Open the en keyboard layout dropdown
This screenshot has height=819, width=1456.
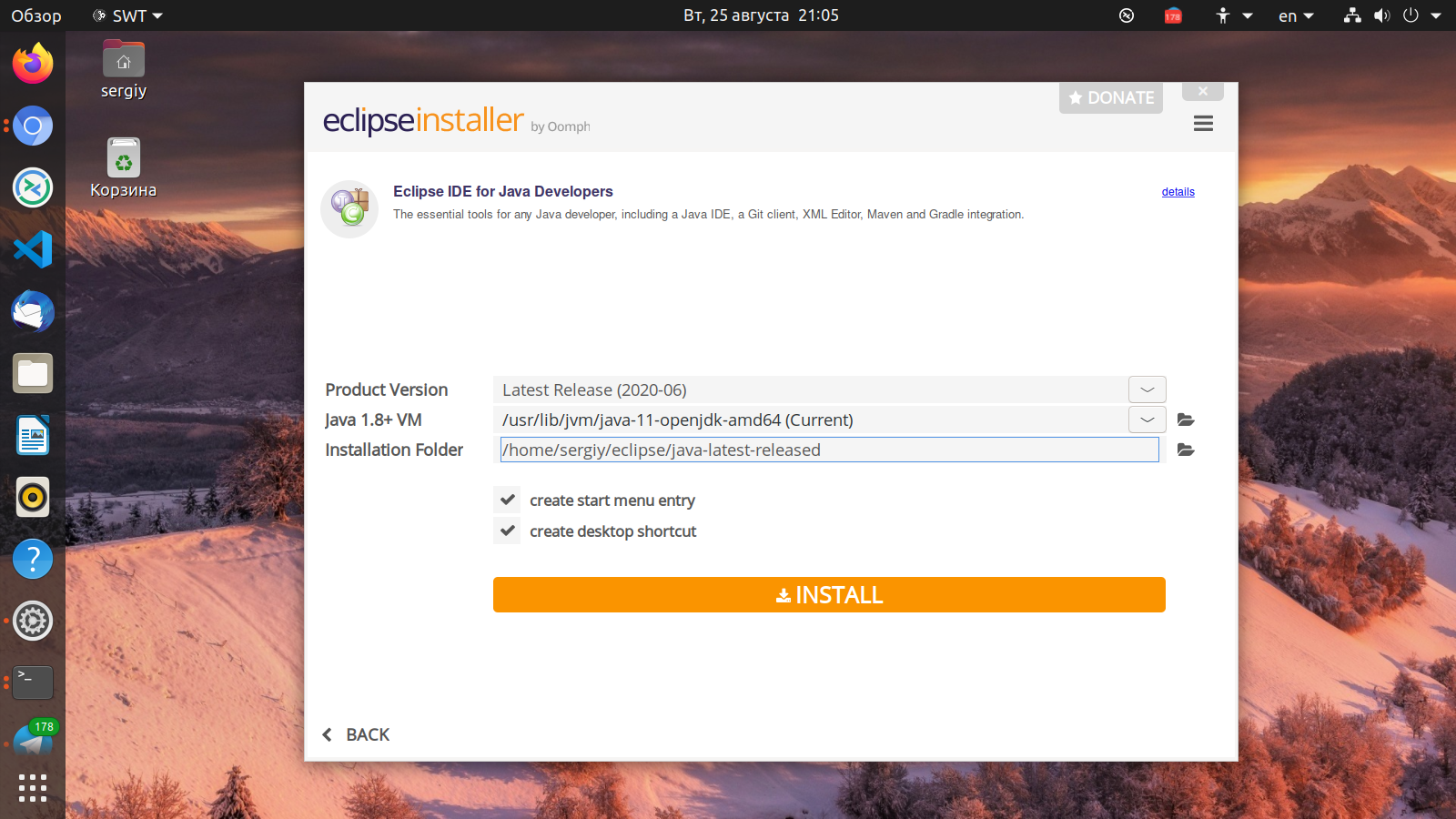coord(1296,15)
